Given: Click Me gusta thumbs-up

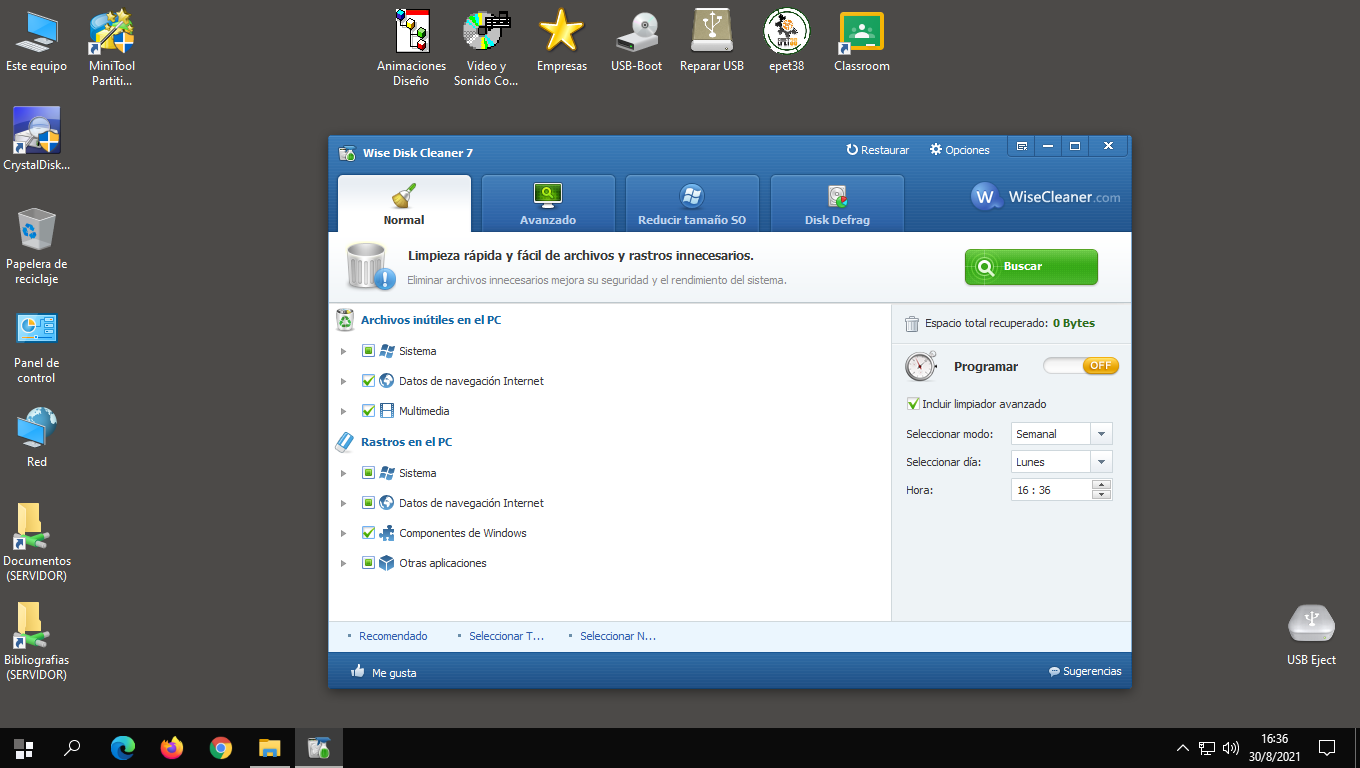Looking at the screenshot, I should pyautogui.click(x=384, y=672).
